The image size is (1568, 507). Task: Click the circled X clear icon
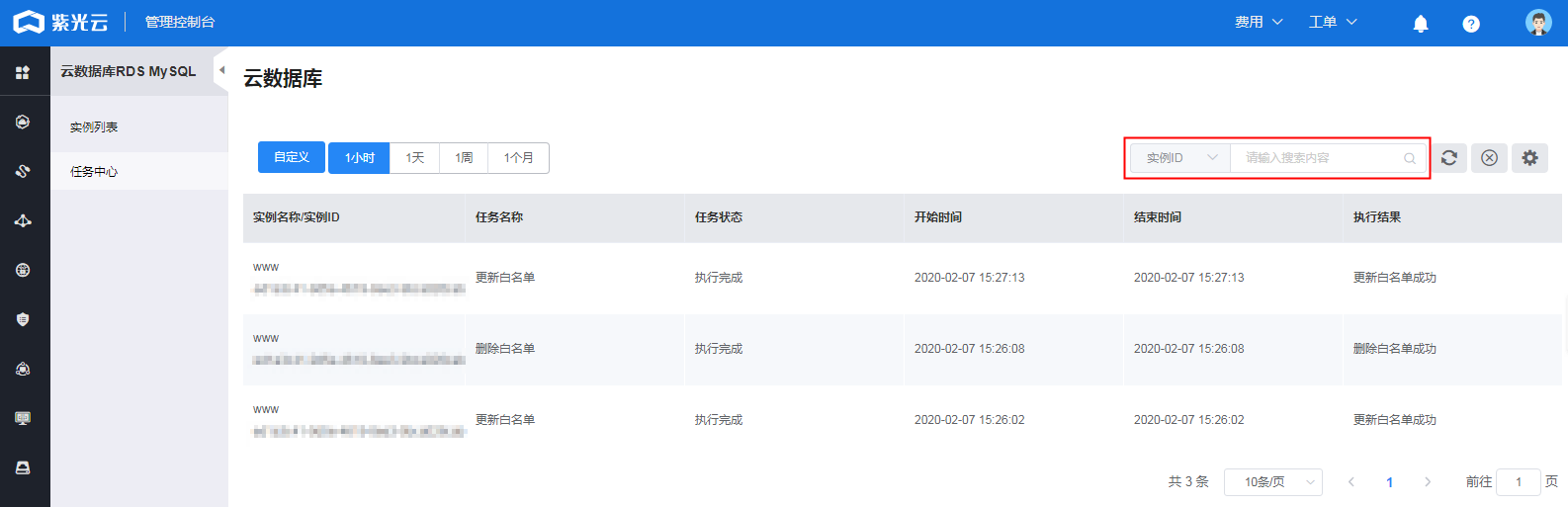[1489, 158]
